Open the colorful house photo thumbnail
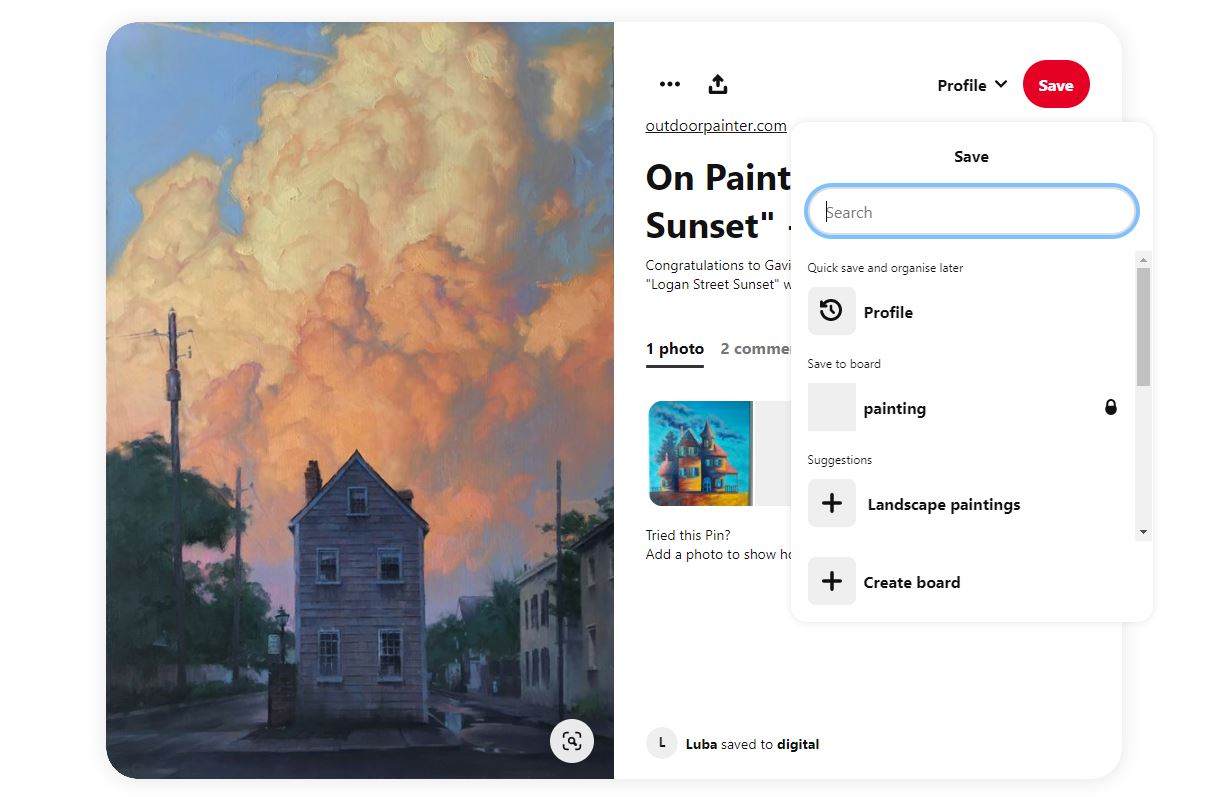The width and height of the screenshot is (1217, 797). click(700, 453)
